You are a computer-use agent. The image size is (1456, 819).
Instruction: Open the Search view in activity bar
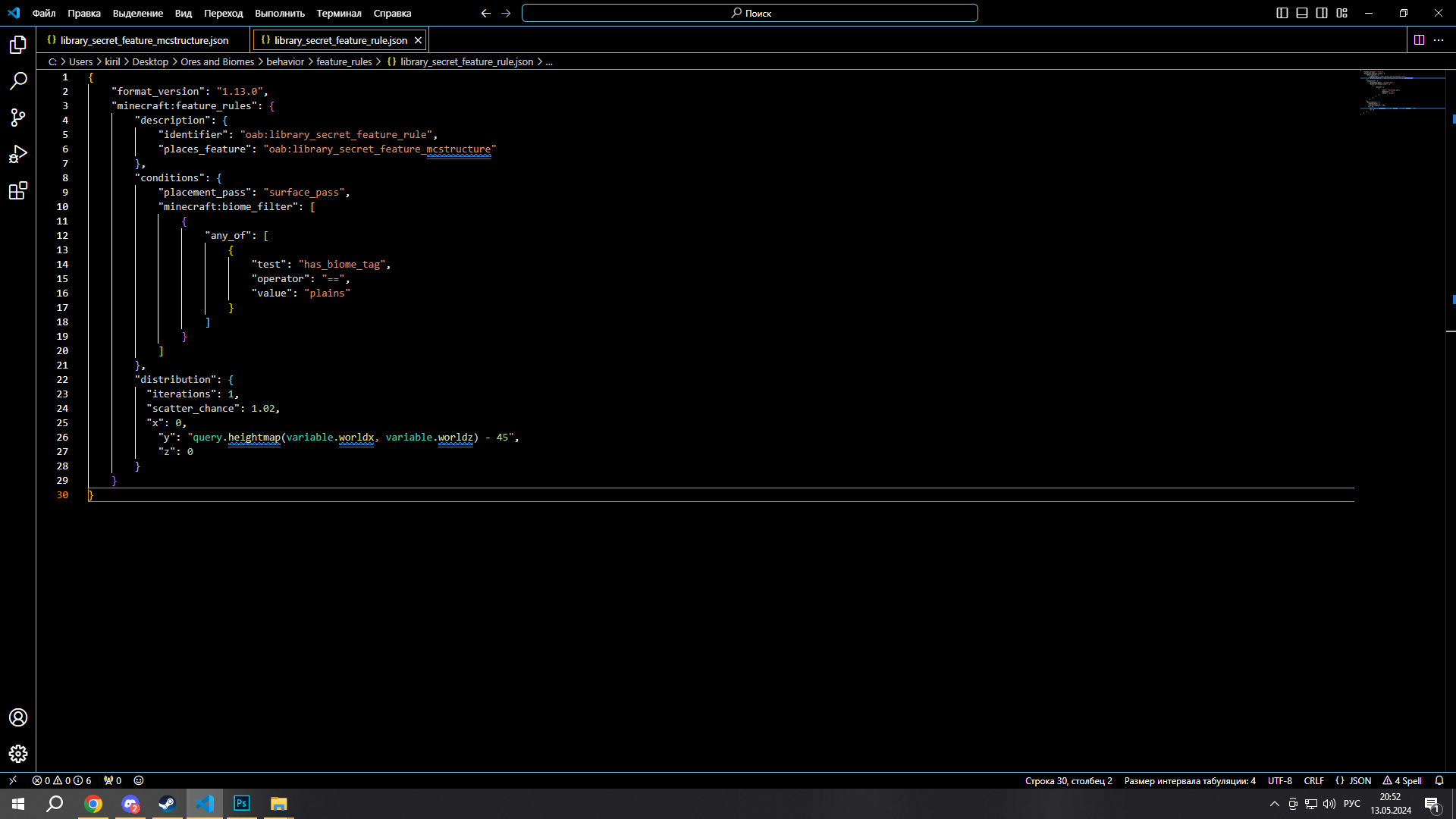(18, 81)
